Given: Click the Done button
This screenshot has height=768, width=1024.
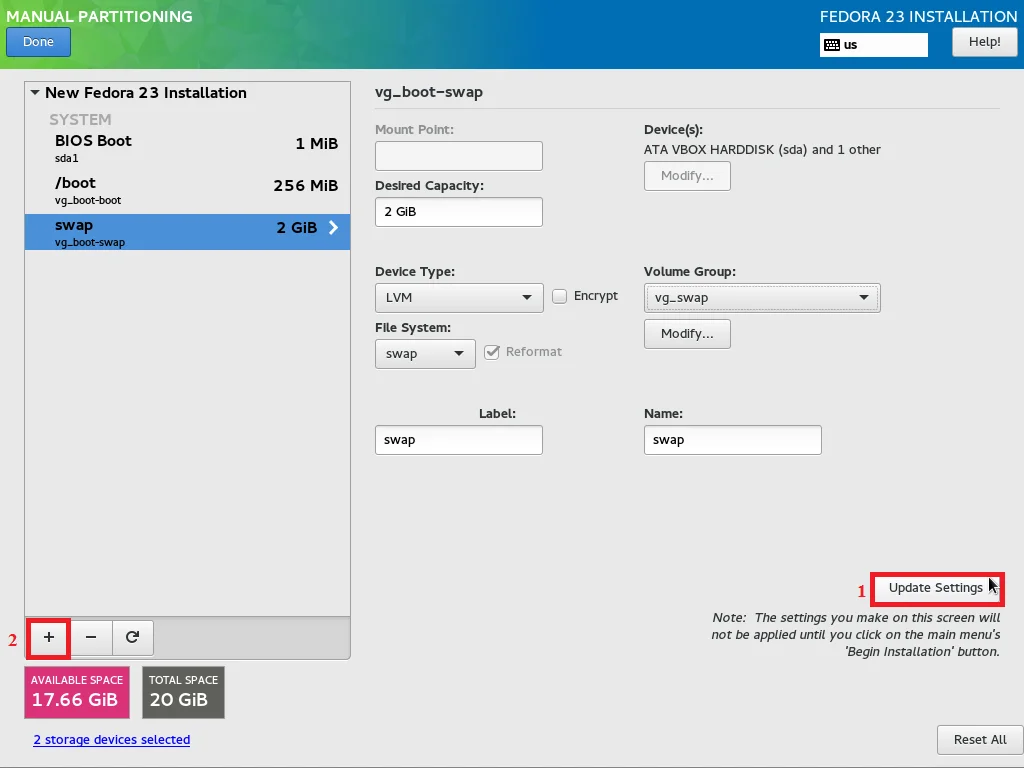Looking at the screenshot, I should point(39,42).
